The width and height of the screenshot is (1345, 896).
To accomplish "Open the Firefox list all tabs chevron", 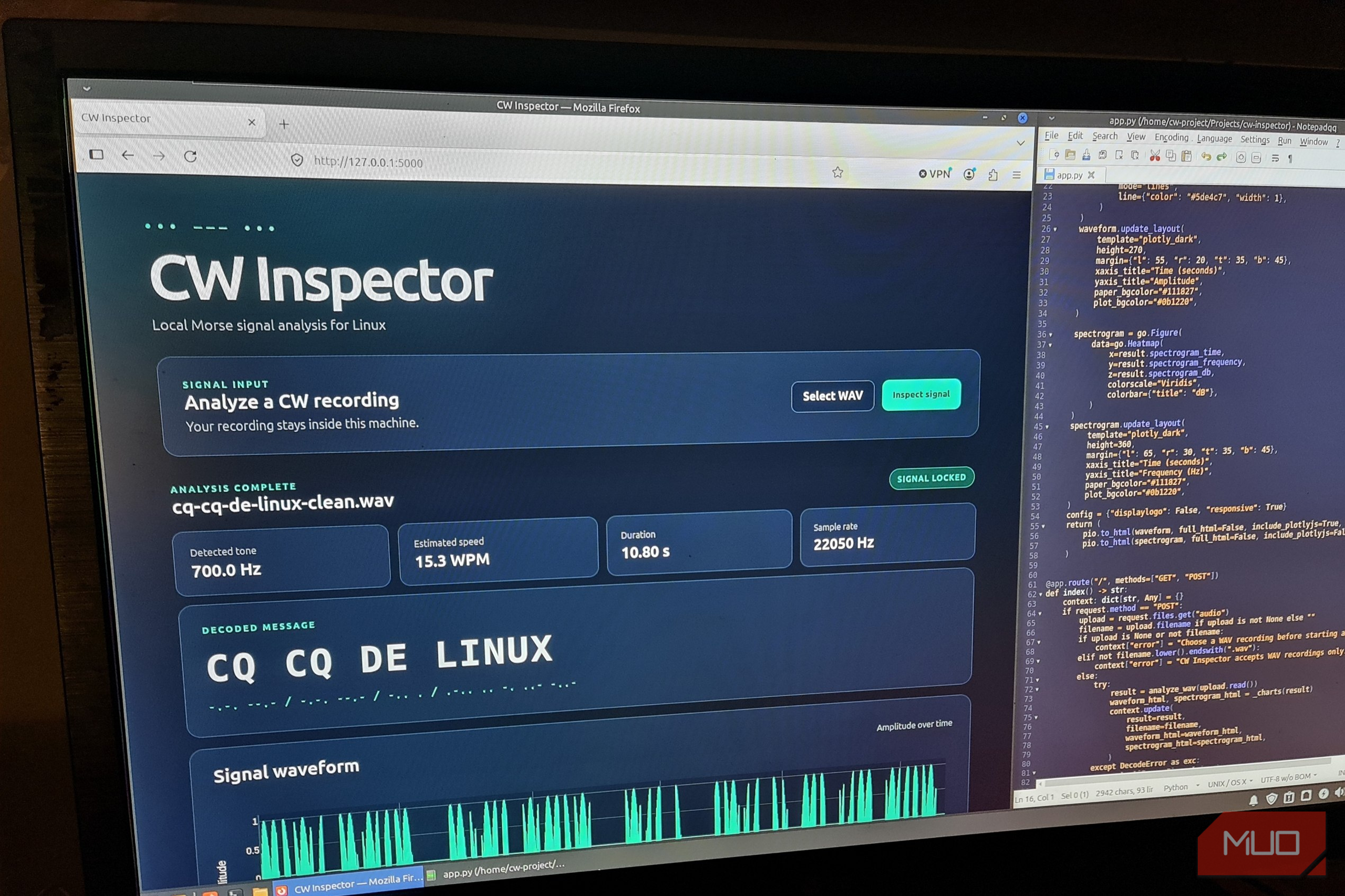I will (1020, 143).
